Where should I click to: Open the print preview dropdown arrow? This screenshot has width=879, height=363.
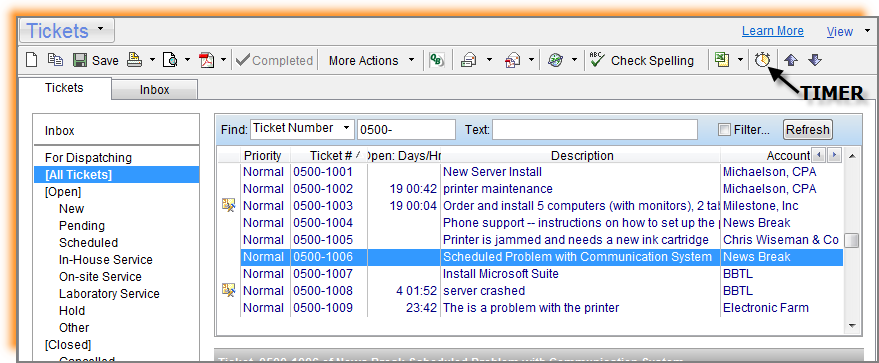click(187, 60)
